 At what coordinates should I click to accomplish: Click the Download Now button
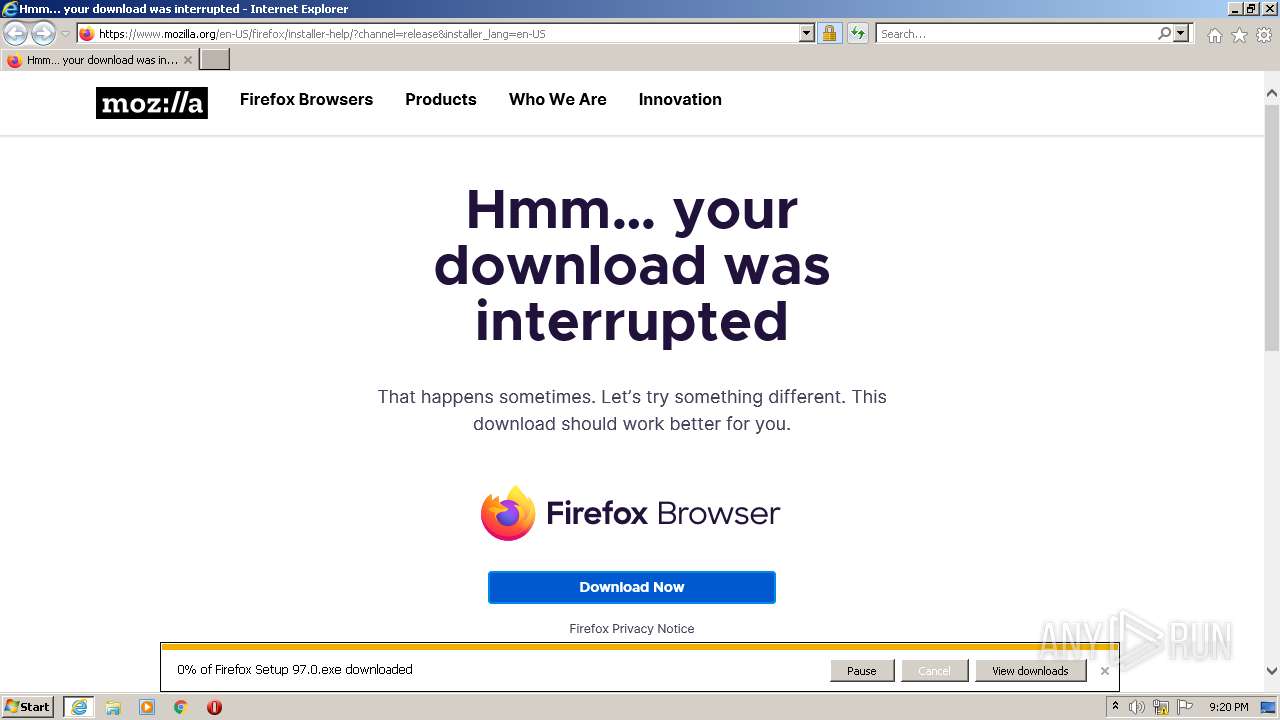tap(631, 587)
